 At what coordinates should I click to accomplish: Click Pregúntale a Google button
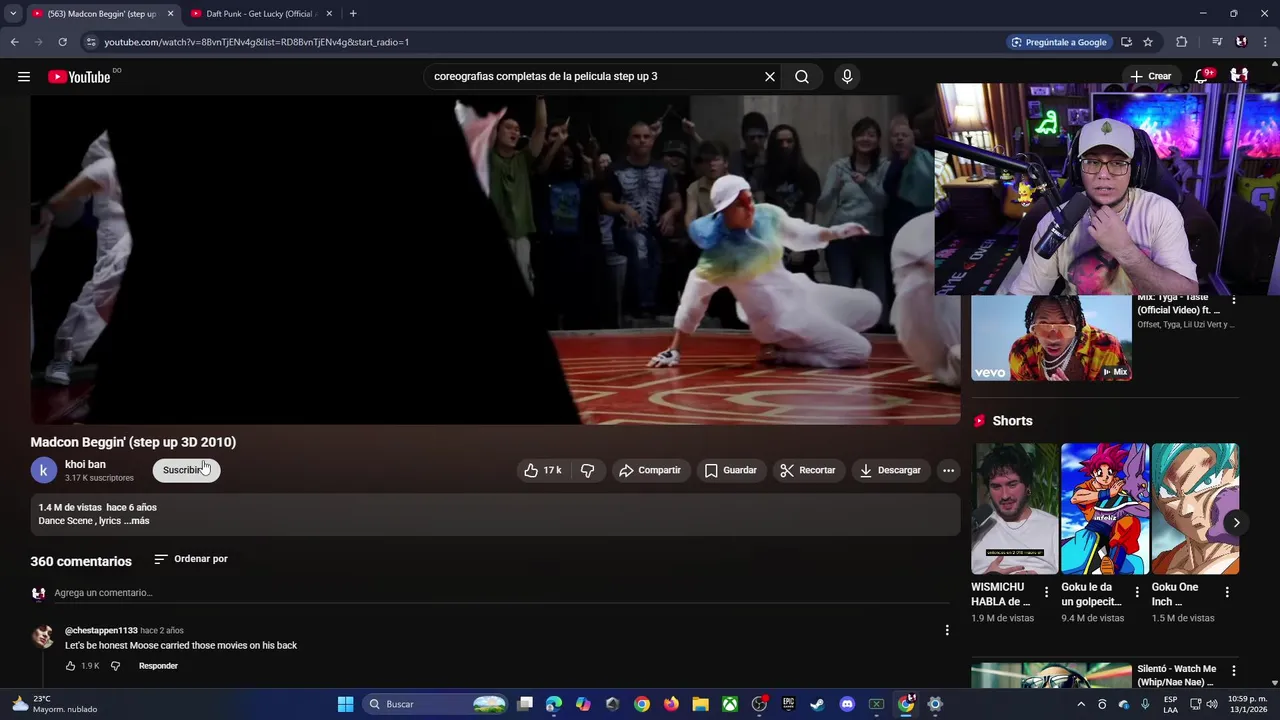(x=1059, y=42)
